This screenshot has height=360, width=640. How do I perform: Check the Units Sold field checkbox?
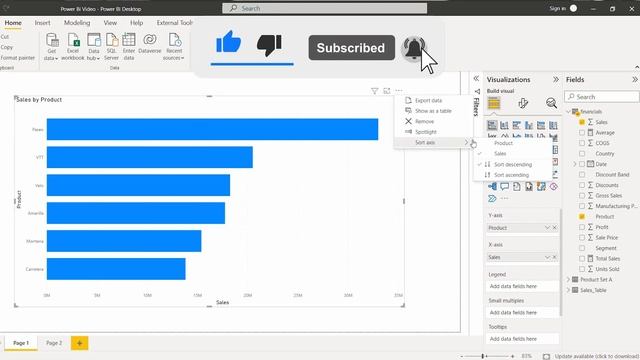(x=582, y=269)
